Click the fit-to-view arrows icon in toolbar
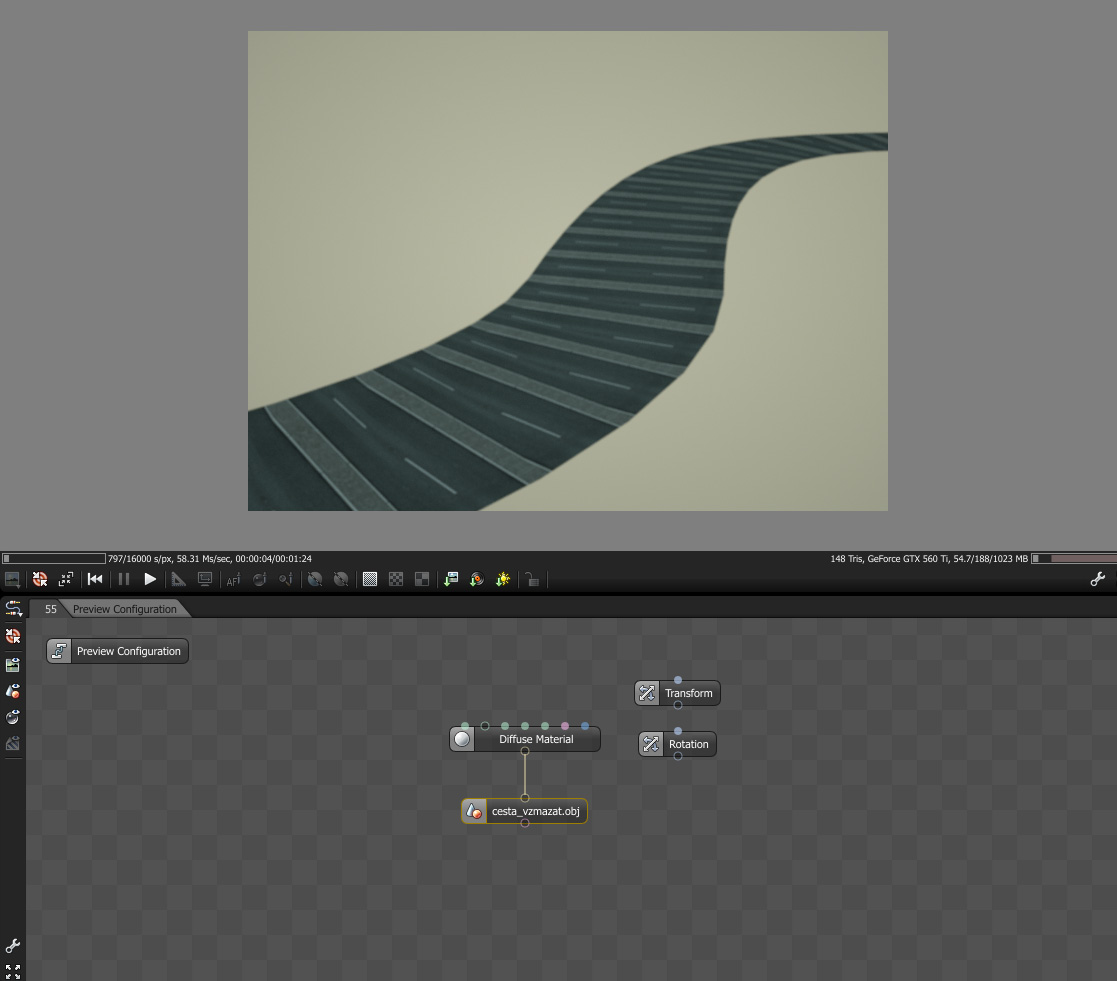 [66, 579]
